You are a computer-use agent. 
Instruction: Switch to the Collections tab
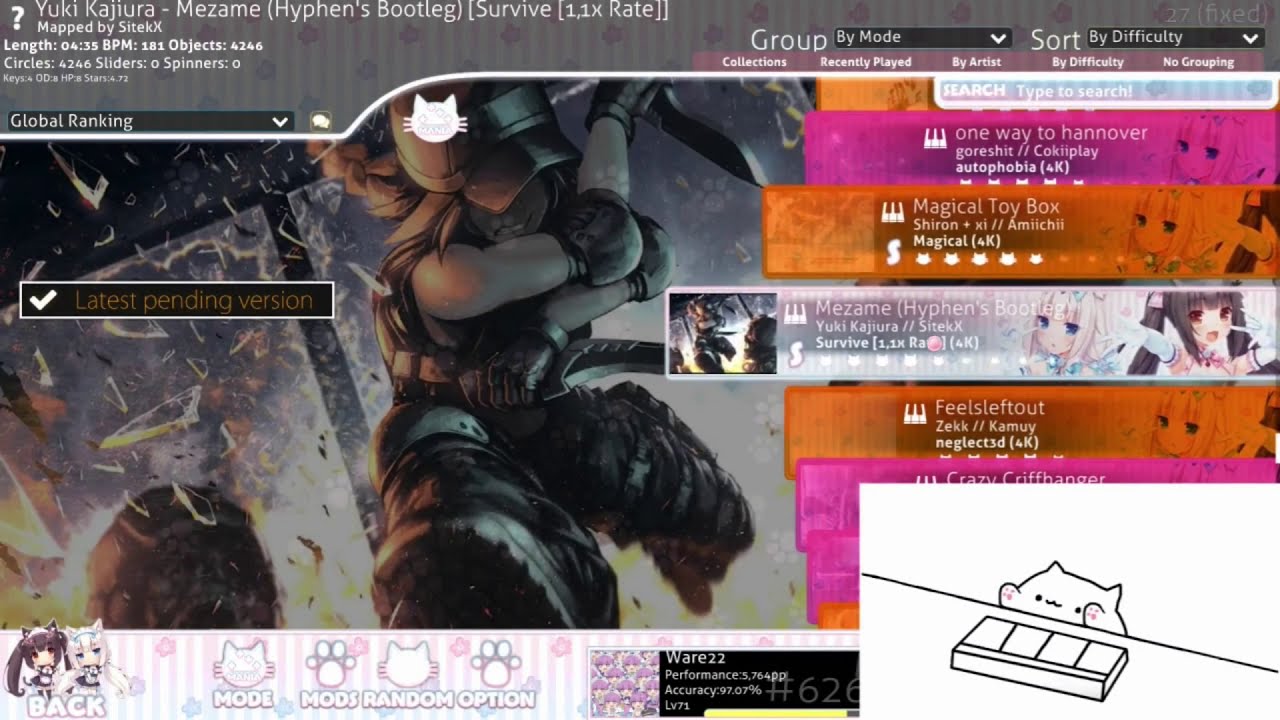point(754,62)
